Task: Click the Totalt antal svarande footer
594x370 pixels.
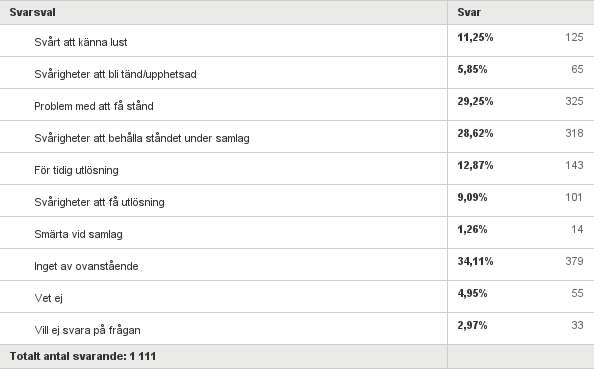Action: coord(83,356)
